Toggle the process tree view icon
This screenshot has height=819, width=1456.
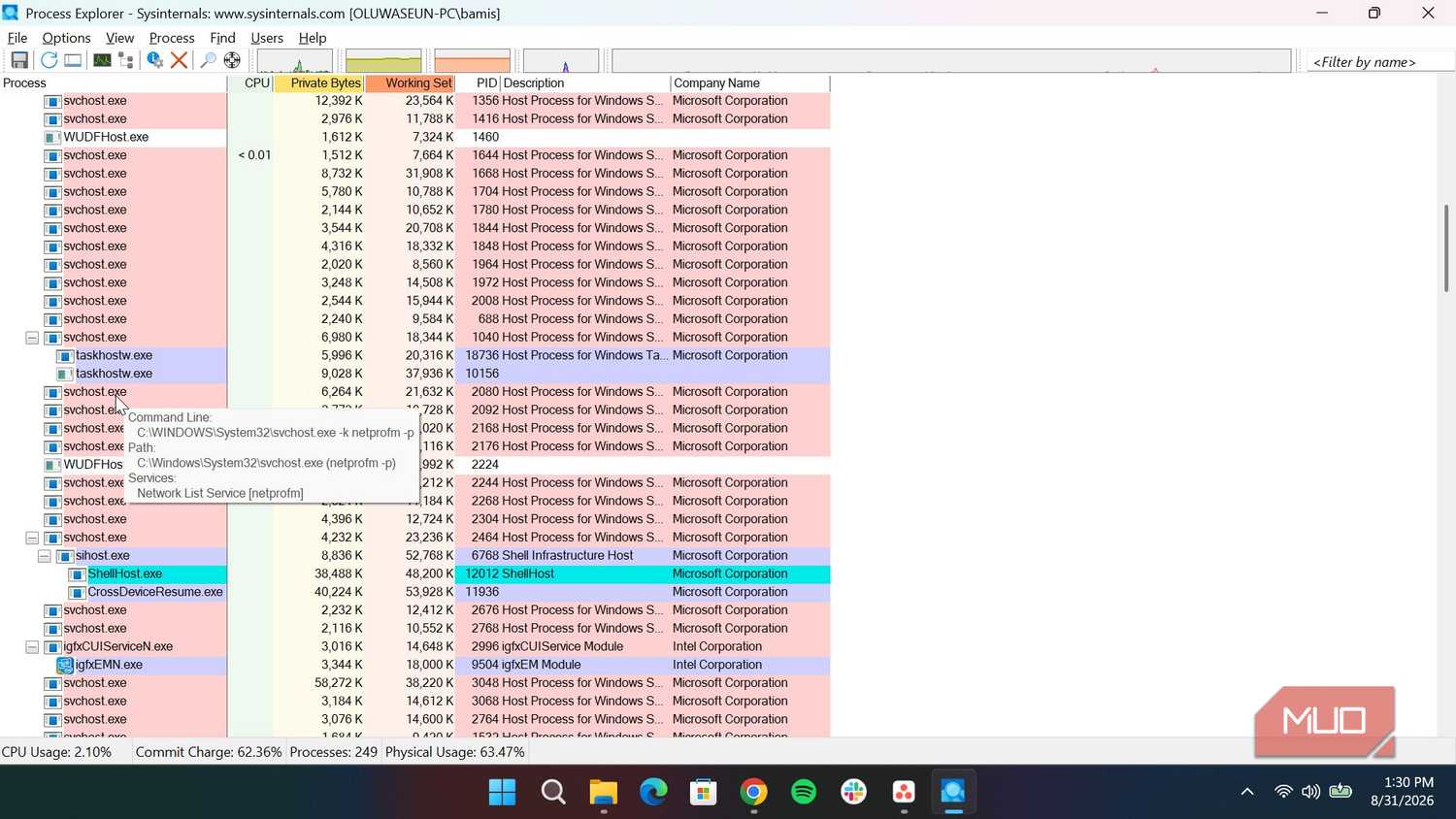tap(126, 60)
